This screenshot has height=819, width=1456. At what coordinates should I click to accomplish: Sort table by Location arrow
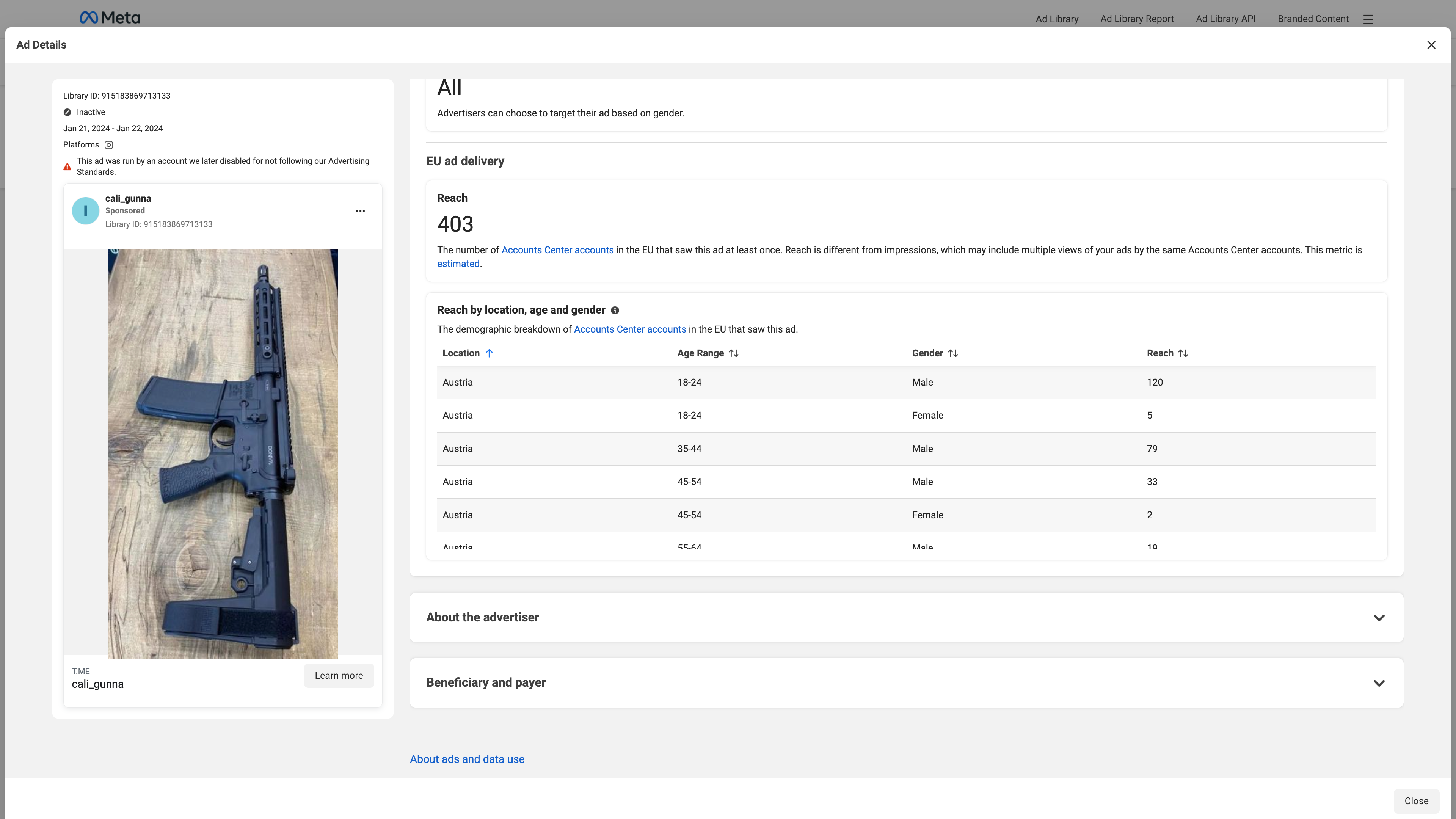490,353
